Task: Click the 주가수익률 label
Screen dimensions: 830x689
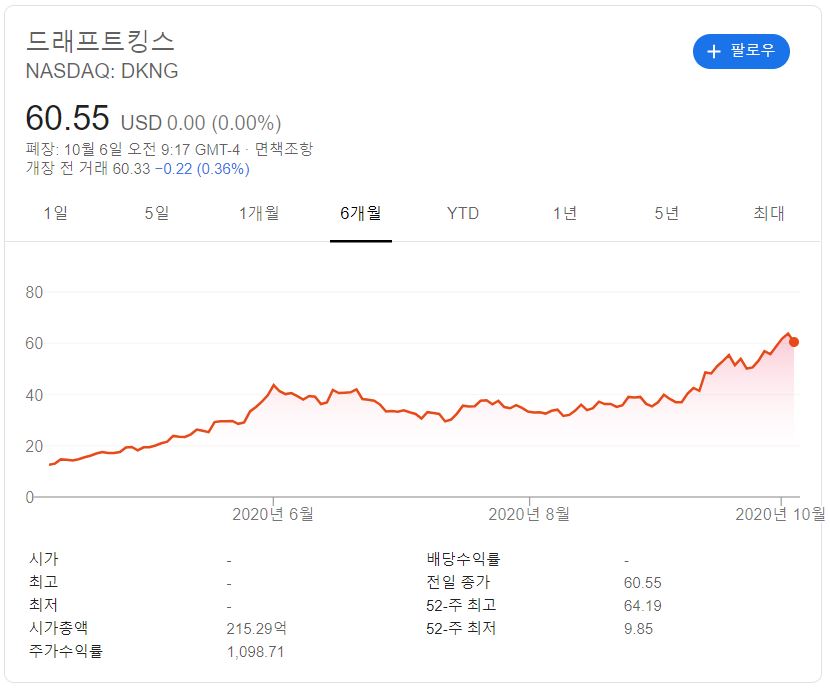Action: (66, 651)
